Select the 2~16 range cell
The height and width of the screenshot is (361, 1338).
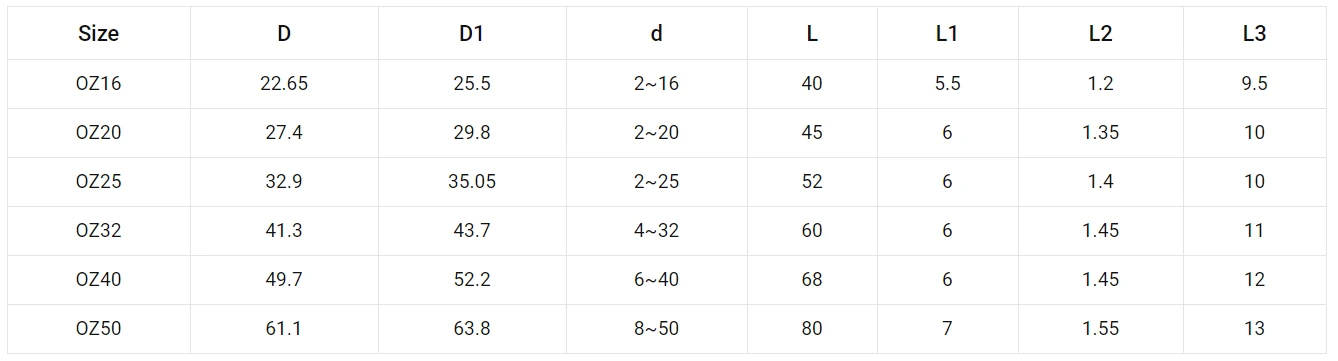point(656,84)
